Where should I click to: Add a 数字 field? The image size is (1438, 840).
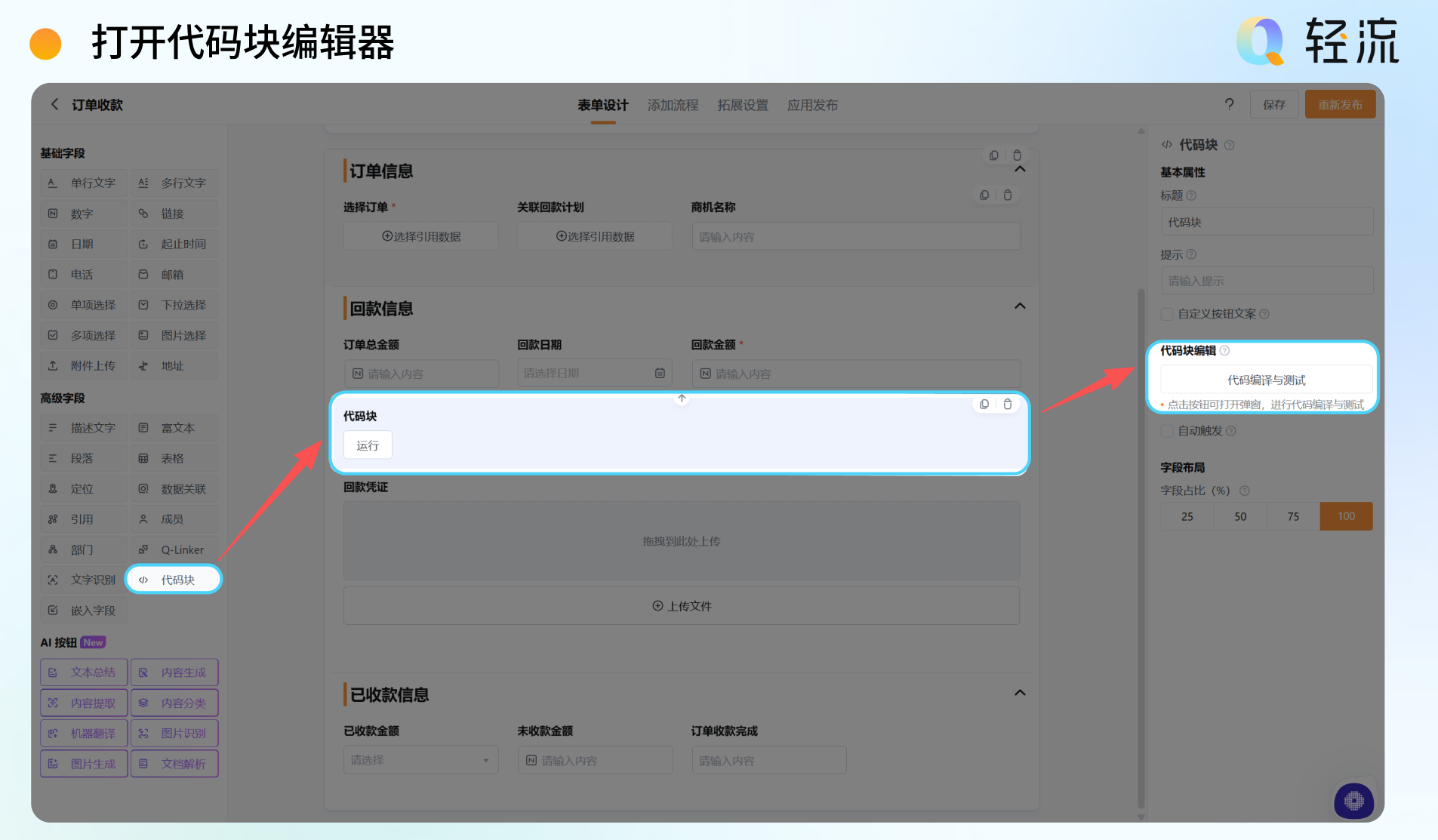pyautogui.click(x=84, y=214)
